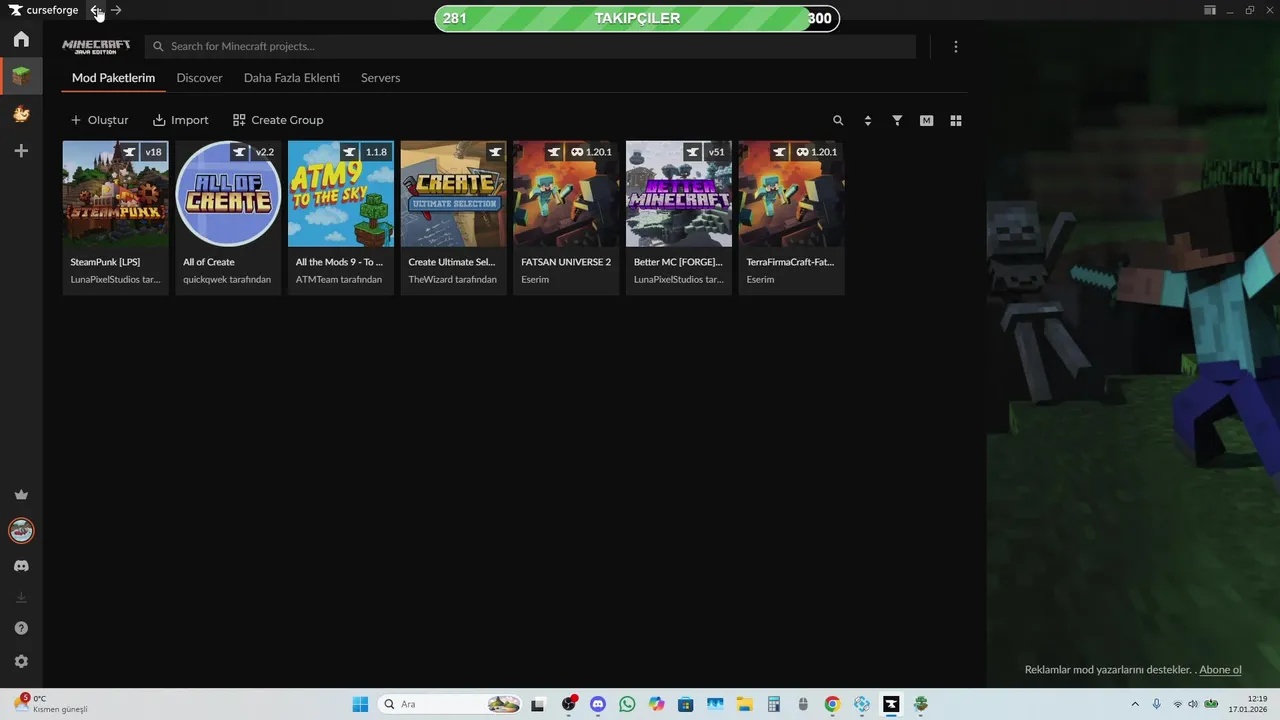This screenshot has height=720, width=1280.
Task: Open the sort order up-down arrows
Action: 867,120
